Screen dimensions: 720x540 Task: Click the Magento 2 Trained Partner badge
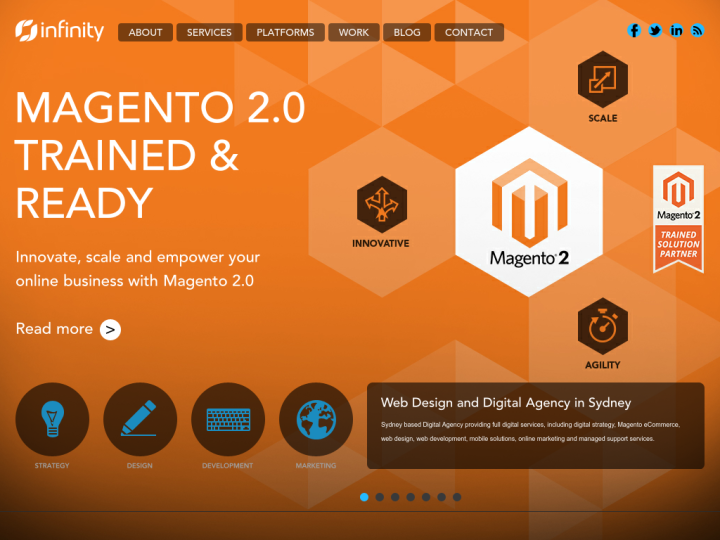tap(678, 219)
